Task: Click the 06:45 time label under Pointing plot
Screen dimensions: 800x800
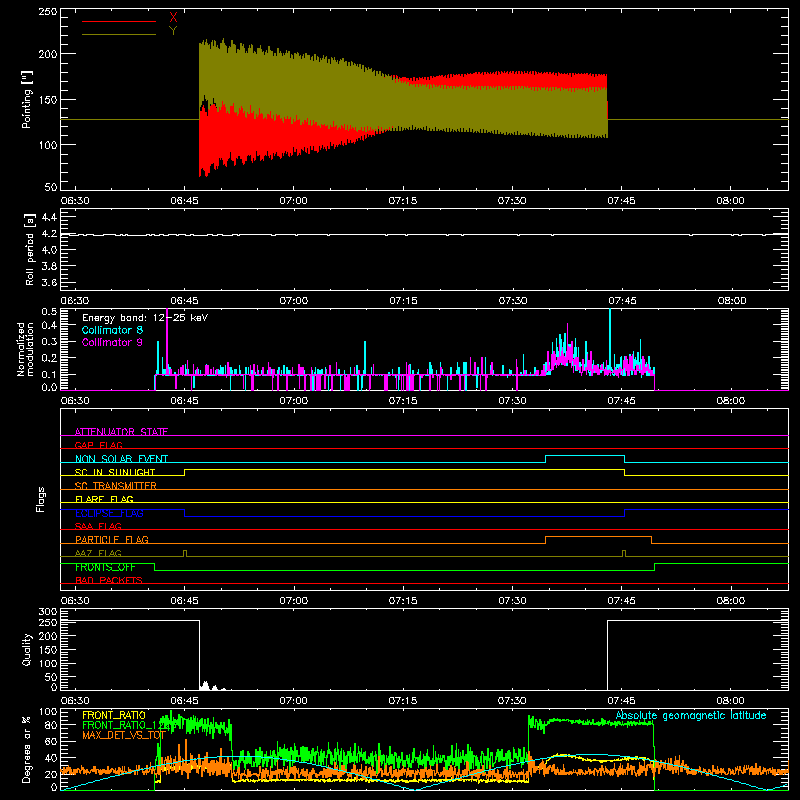Action: 184,201
